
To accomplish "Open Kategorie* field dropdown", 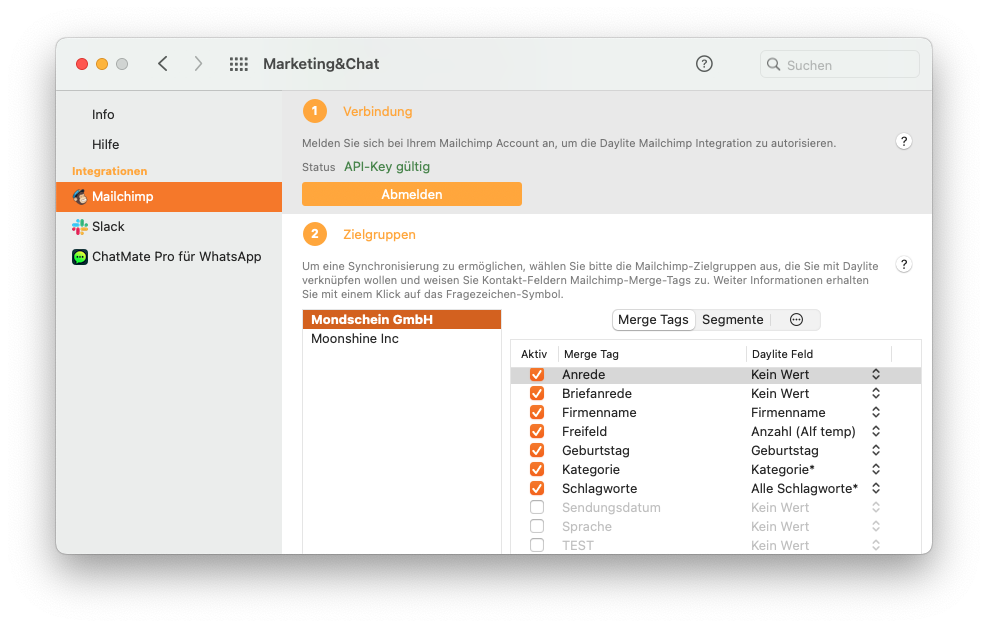I will [x=876, y=469].
